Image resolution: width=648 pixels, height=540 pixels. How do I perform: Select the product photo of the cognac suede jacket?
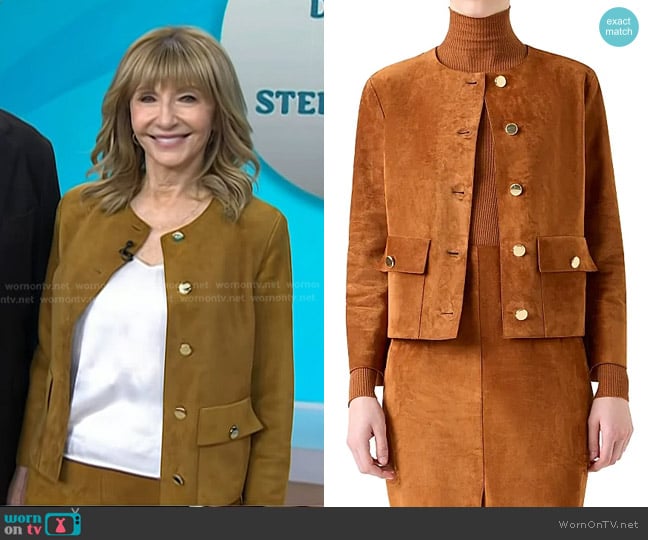pos(486,253)
